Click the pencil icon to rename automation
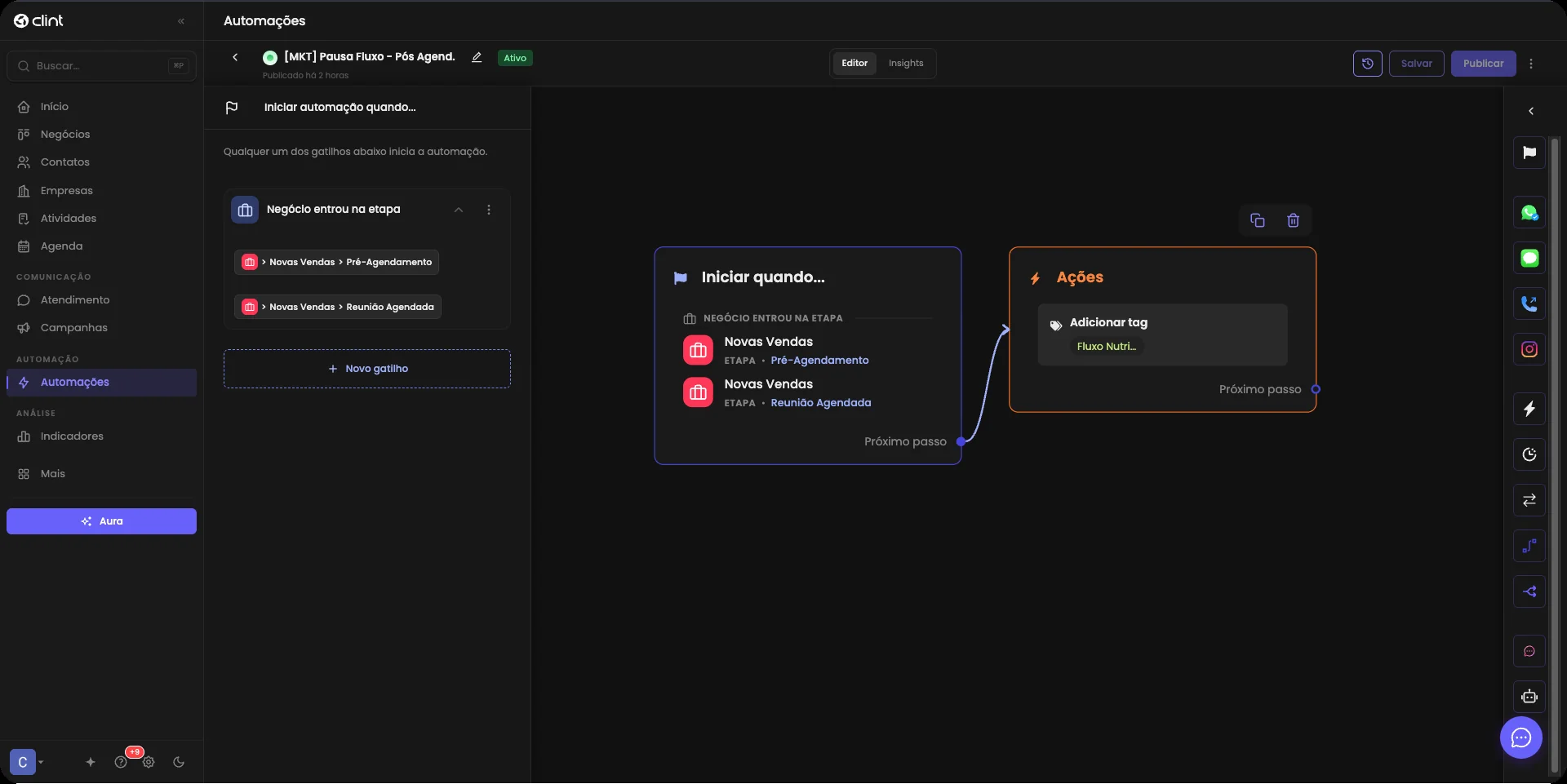Image resolution: width=1567 pixels, height=784 pixels. click(x=477, y=57)
